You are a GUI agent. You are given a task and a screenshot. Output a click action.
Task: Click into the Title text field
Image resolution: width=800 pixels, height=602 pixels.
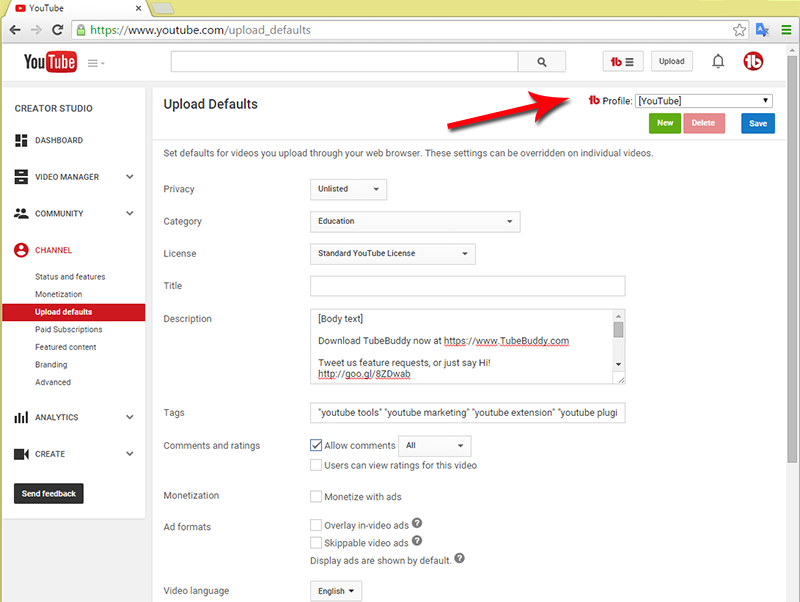point(467,286)
